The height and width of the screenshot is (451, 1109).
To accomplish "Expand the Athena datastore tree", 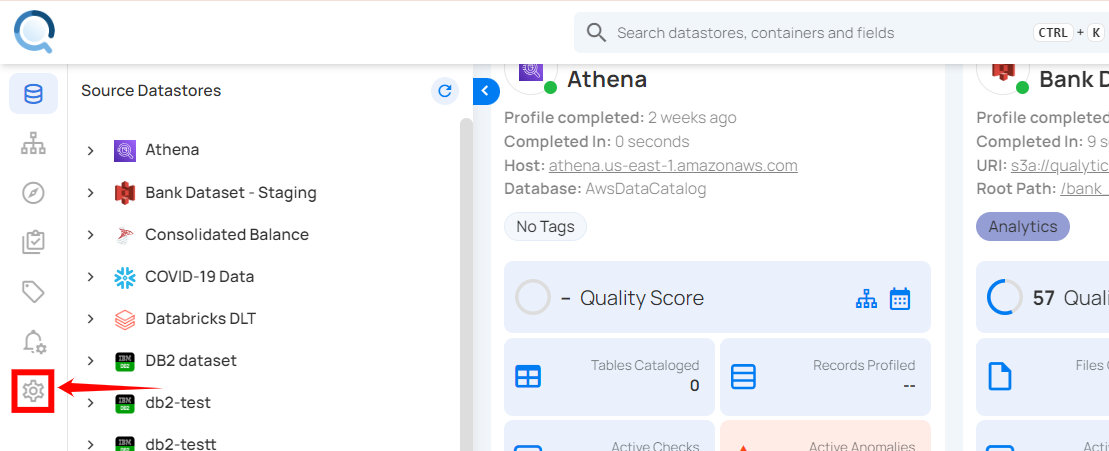I will 90,150.
